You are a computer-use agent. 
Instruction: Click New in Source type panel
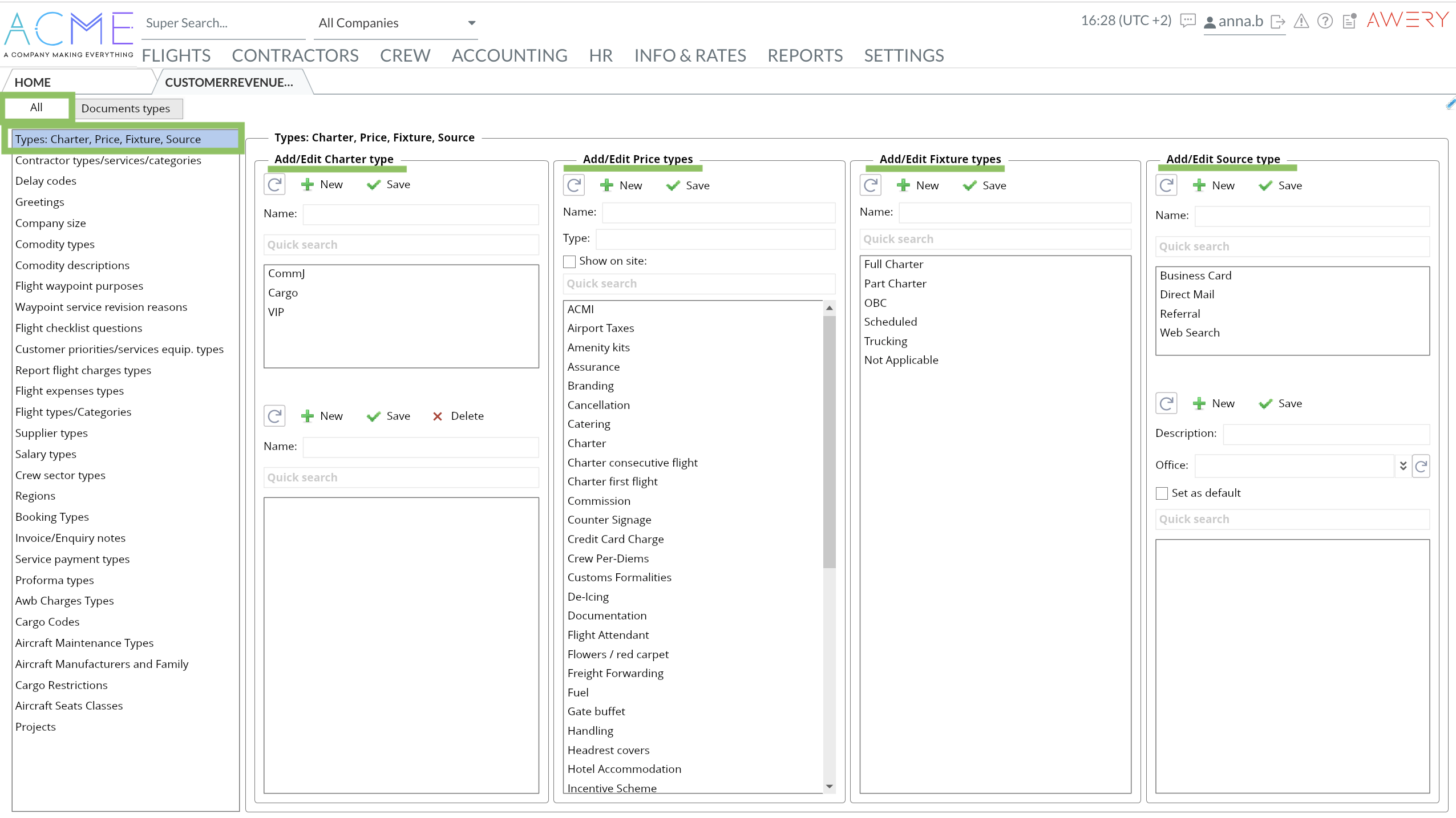[1214, 185]
